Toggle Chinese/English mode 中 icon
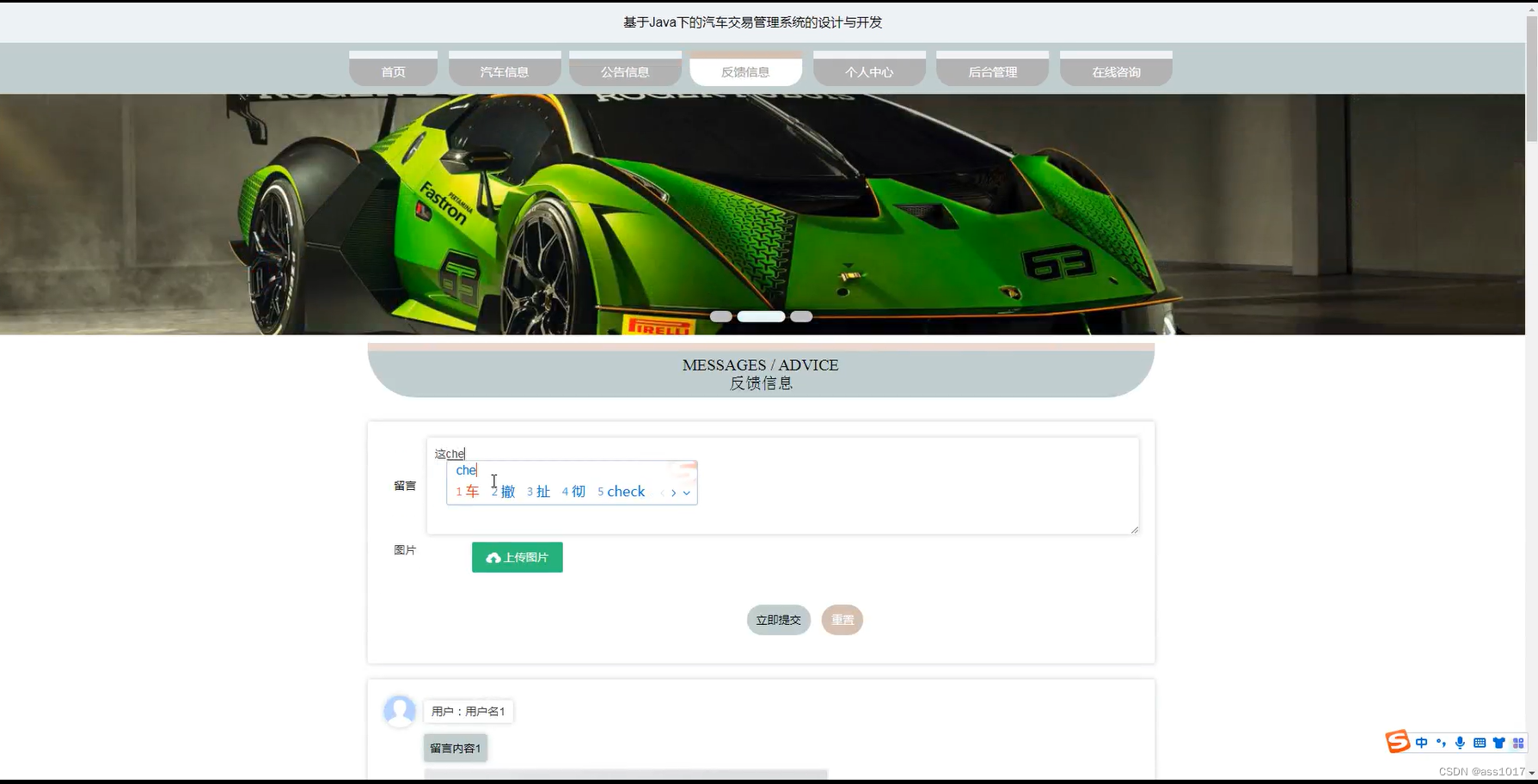Image resolution: width=1538 pixels, height=784 pixels. pyautogui.click(x=1422, y=743)
